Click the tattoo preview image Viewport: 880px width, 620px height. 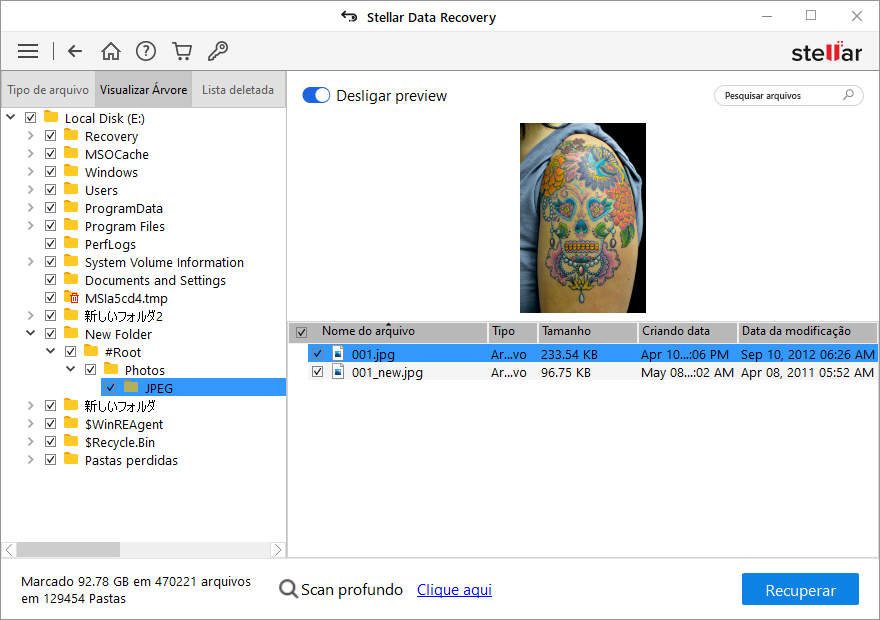583,218
